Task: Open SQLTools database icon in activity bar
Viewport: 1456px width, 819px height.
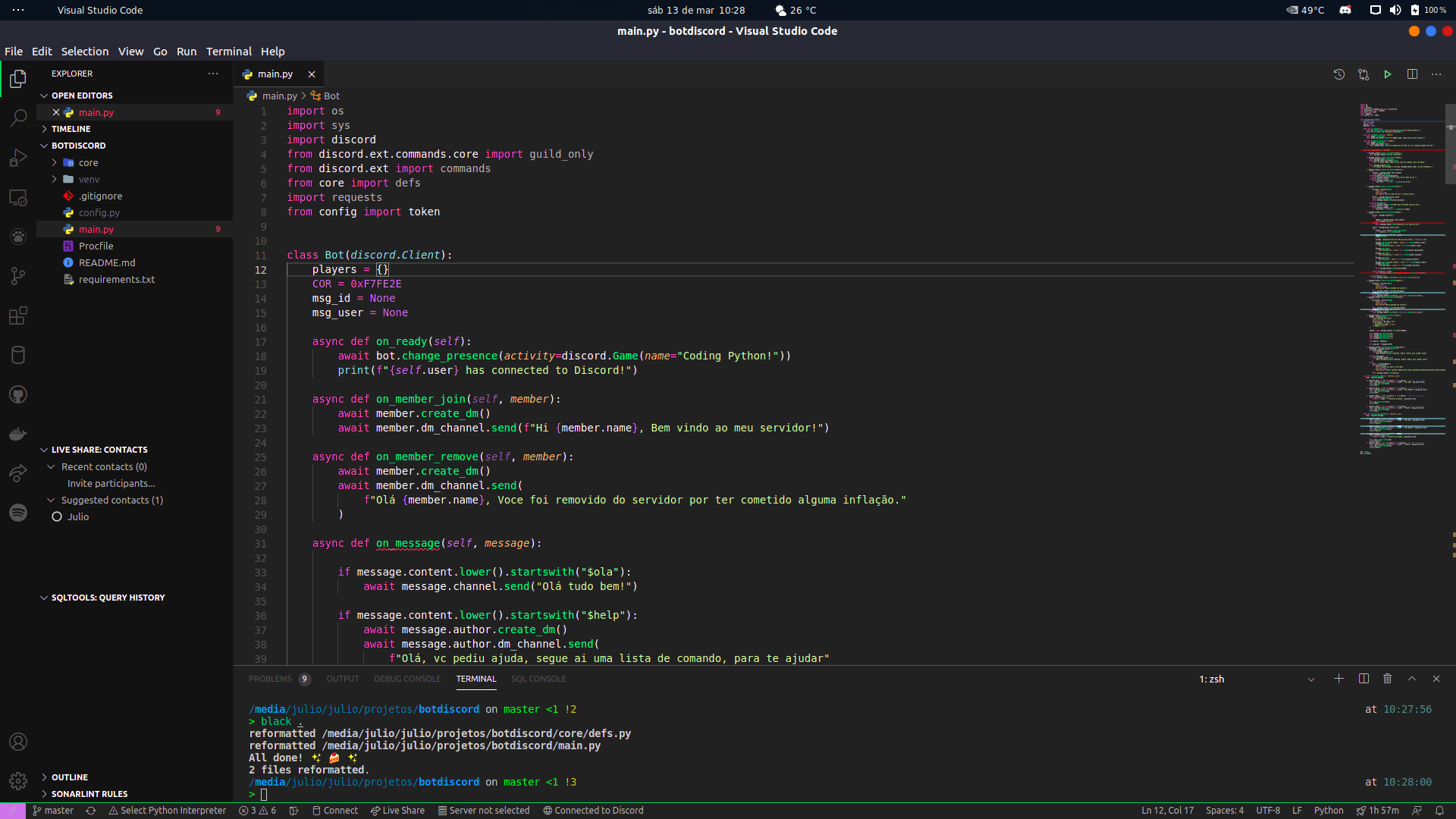Action: coord(18,355)
